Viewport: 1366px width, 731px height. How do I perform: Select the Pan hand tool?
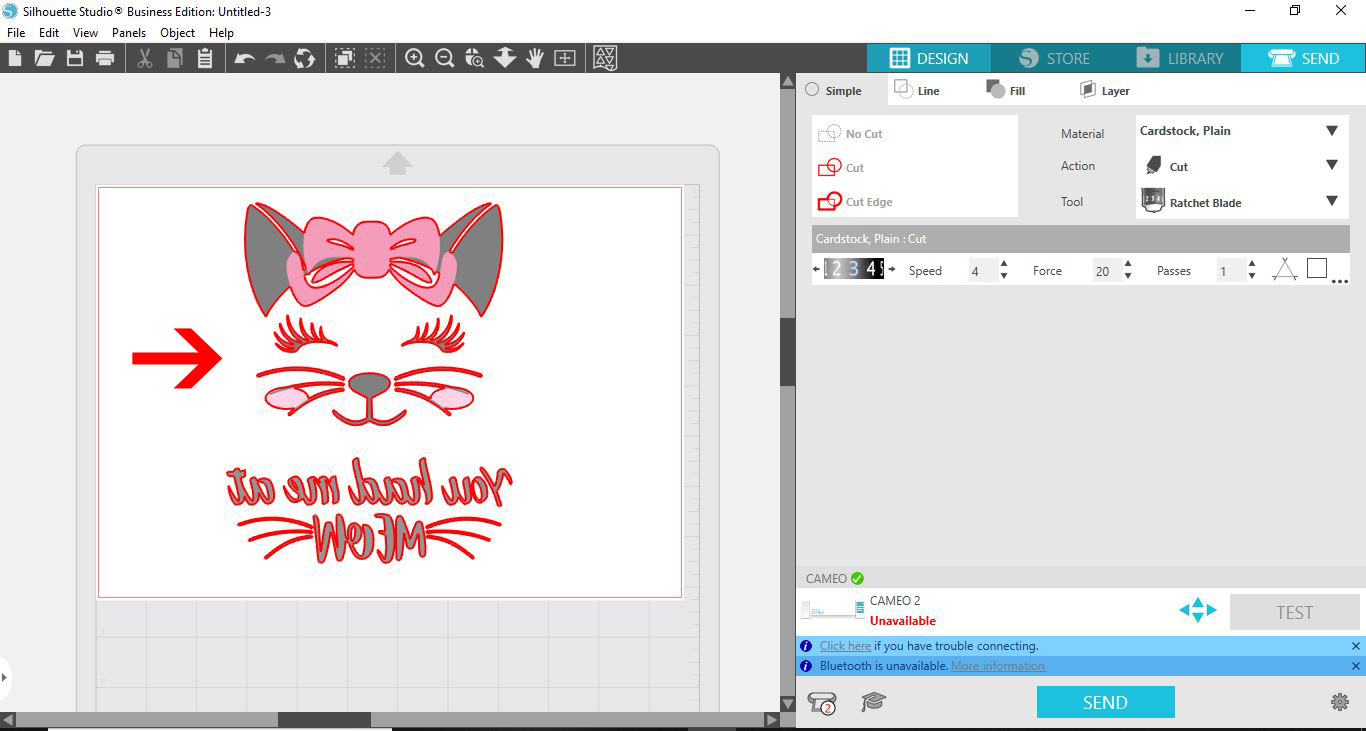coord(535,58)
